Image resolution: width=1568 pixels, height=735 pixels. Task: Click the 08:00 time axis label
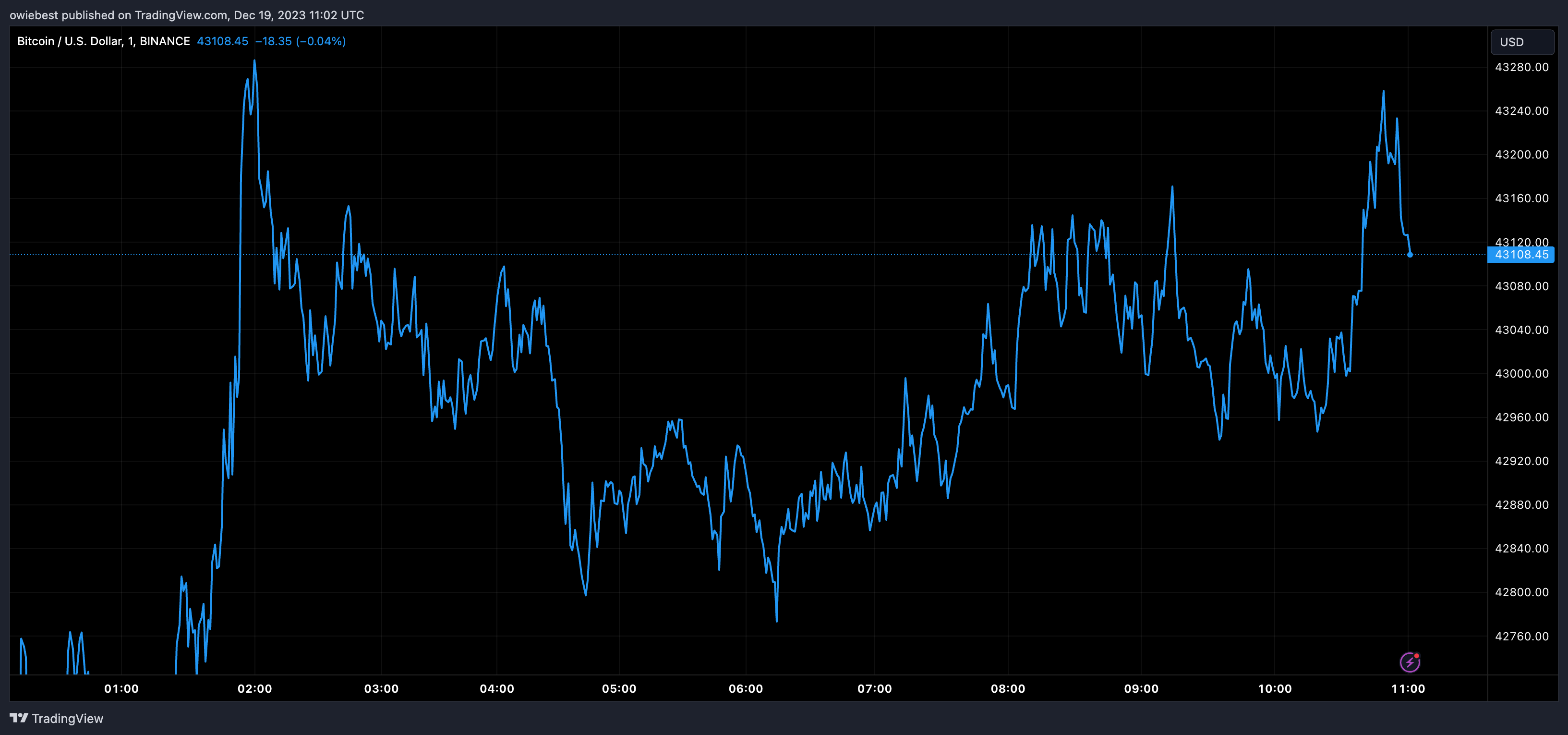[x=1008, y=689]
